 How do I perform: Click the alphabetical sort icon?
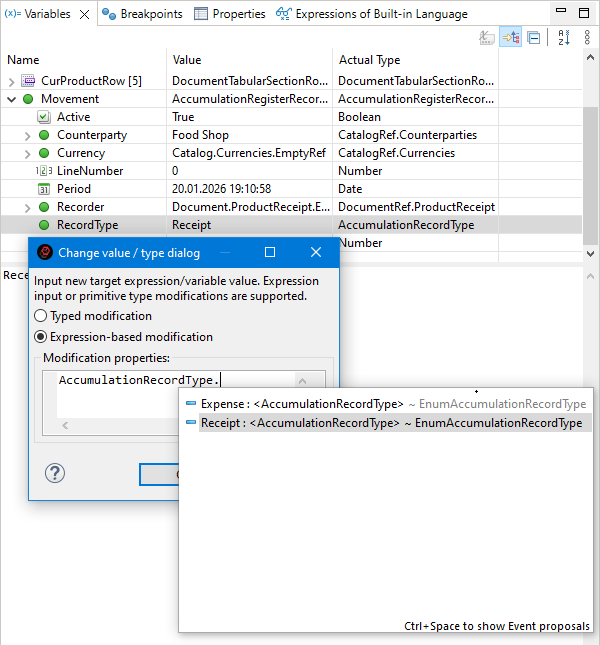(563, 37)
